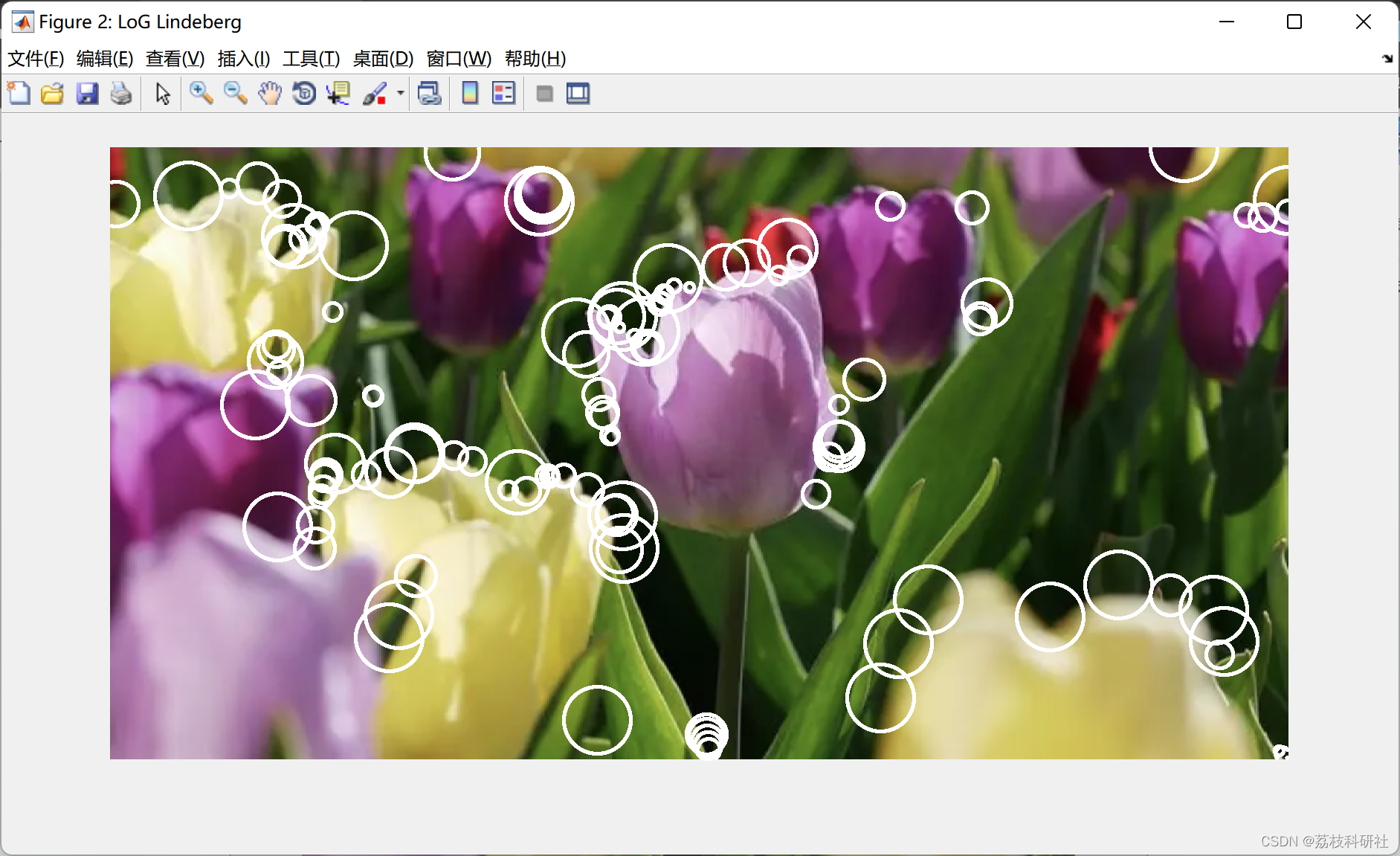The width and height of the screenshot is (1400, 856).
Task: Open the 插入(I) menu
Action: coord(243,59)
